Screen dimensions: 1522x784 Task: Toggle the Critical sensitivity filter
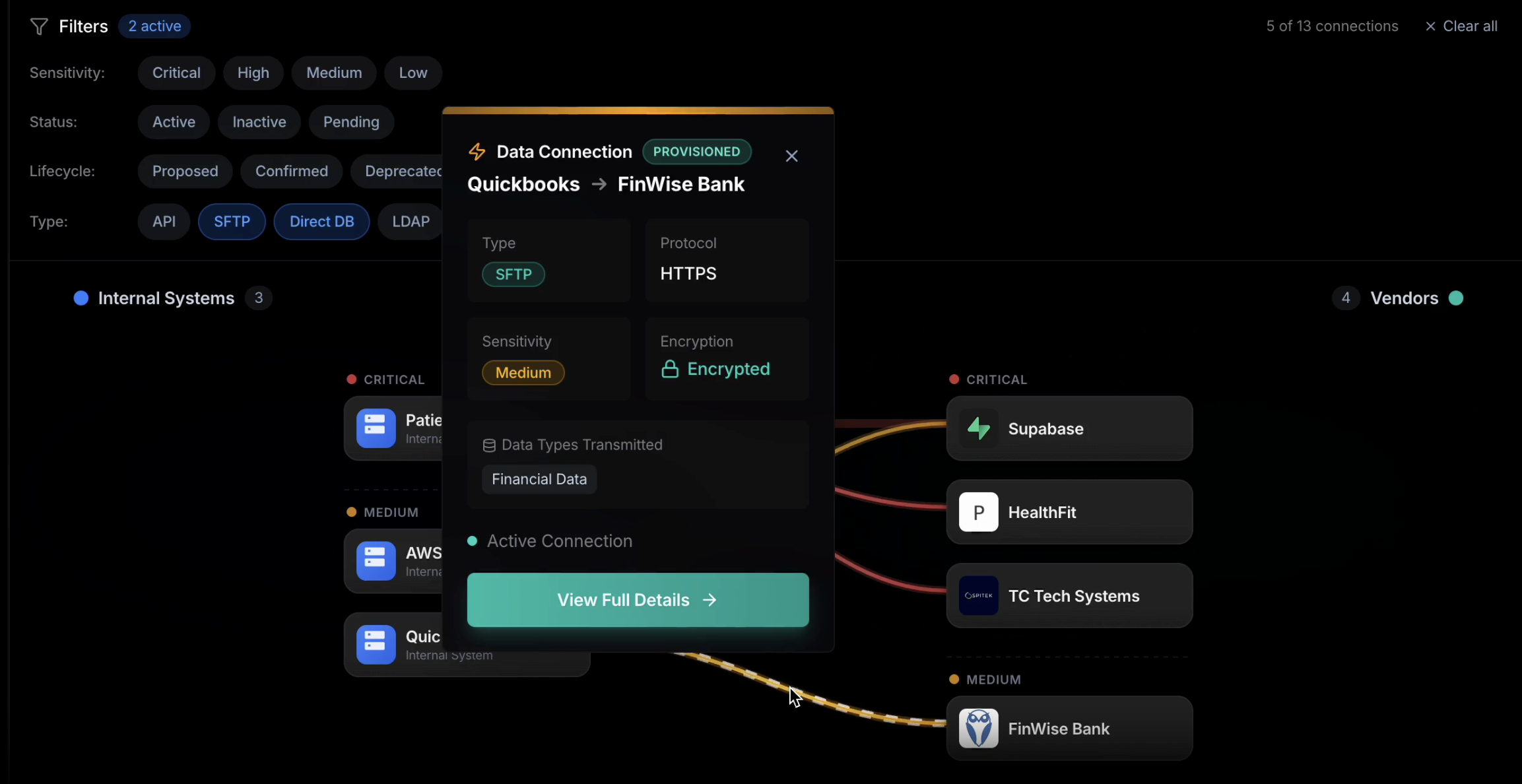pos(176,73)
